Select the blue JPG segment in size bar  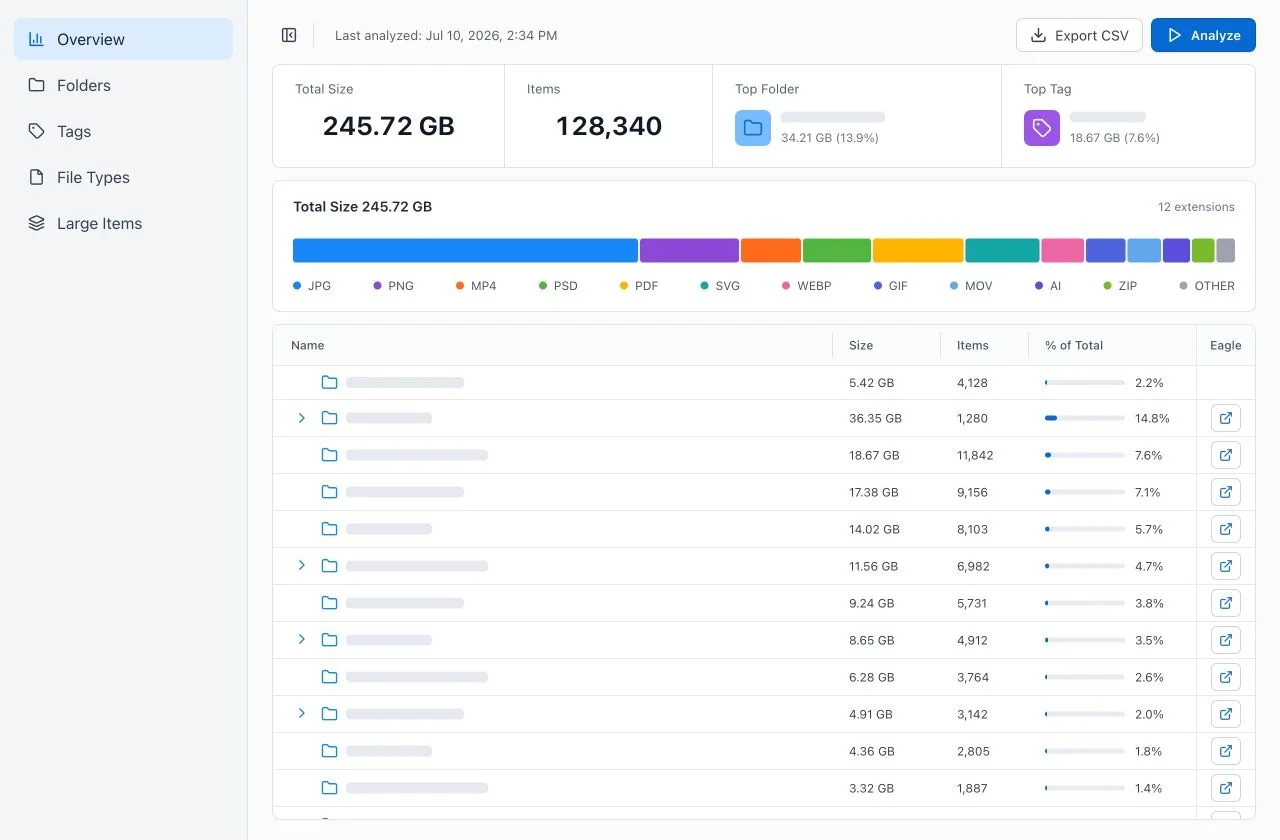click(x=465, y=250)
